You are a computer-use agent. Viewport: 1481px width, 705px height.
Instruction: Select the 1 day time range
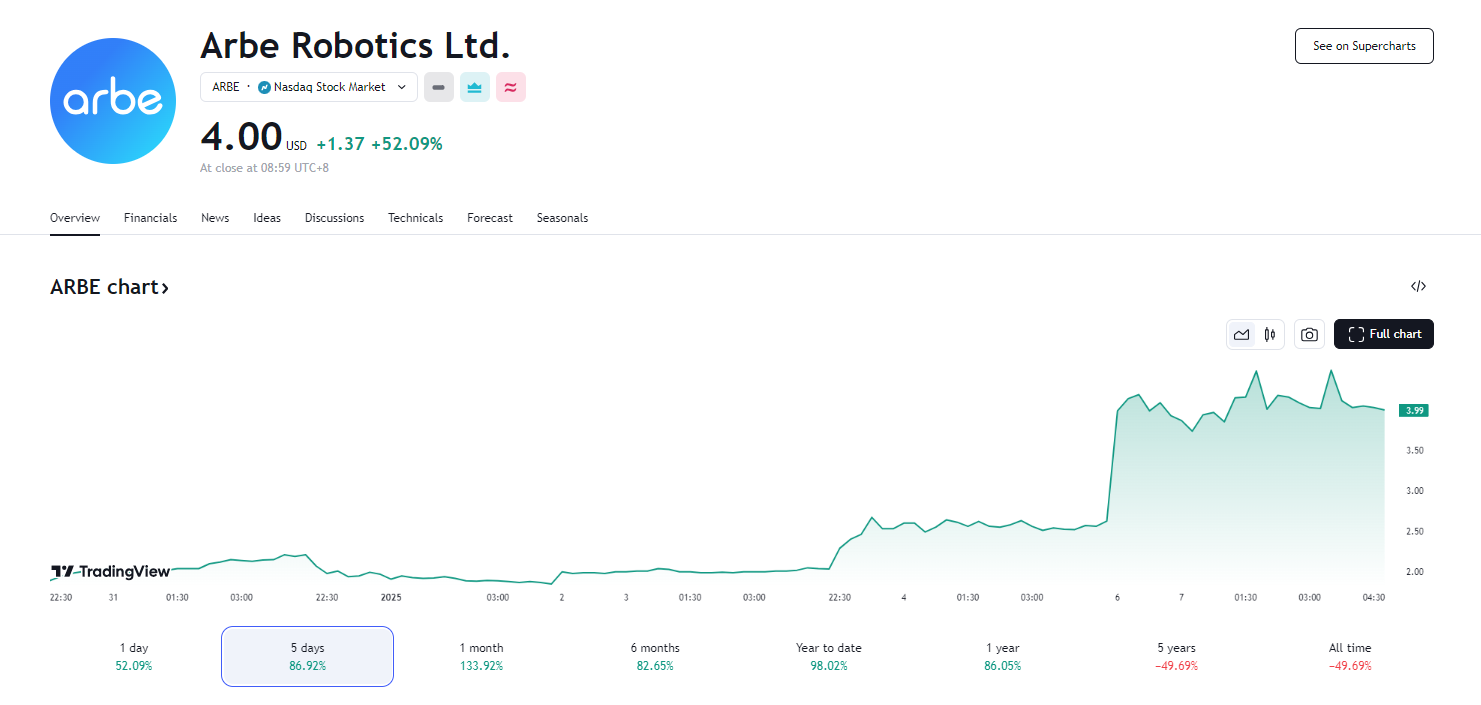point(133,656)
